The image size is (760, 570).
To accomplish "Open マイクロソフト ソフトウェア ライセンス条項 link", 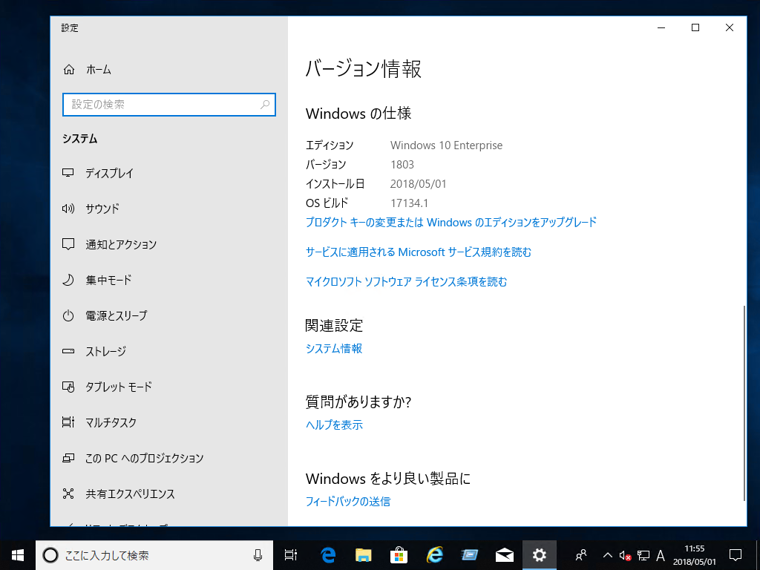I will 406,282.
